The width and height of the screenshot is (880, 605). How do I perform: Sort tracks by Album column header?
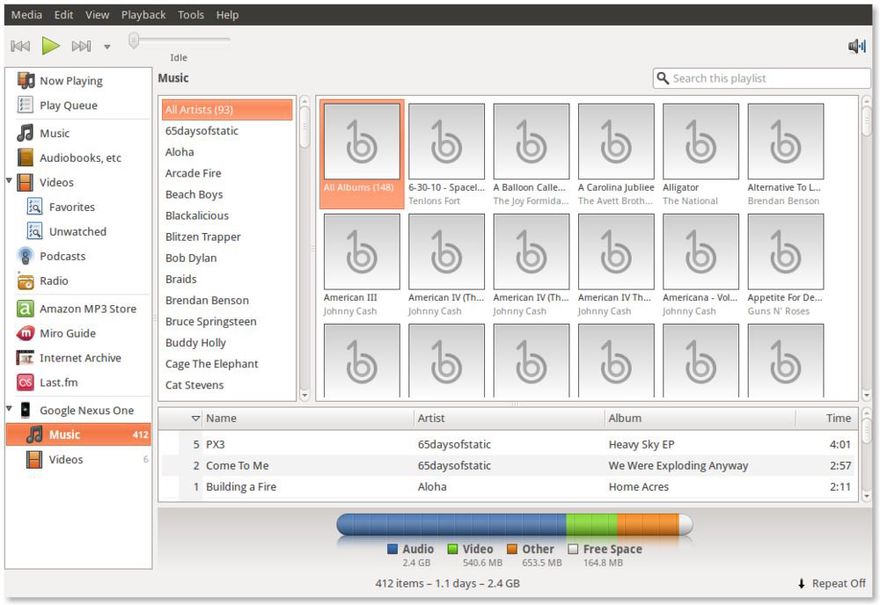tap(700, 418)
